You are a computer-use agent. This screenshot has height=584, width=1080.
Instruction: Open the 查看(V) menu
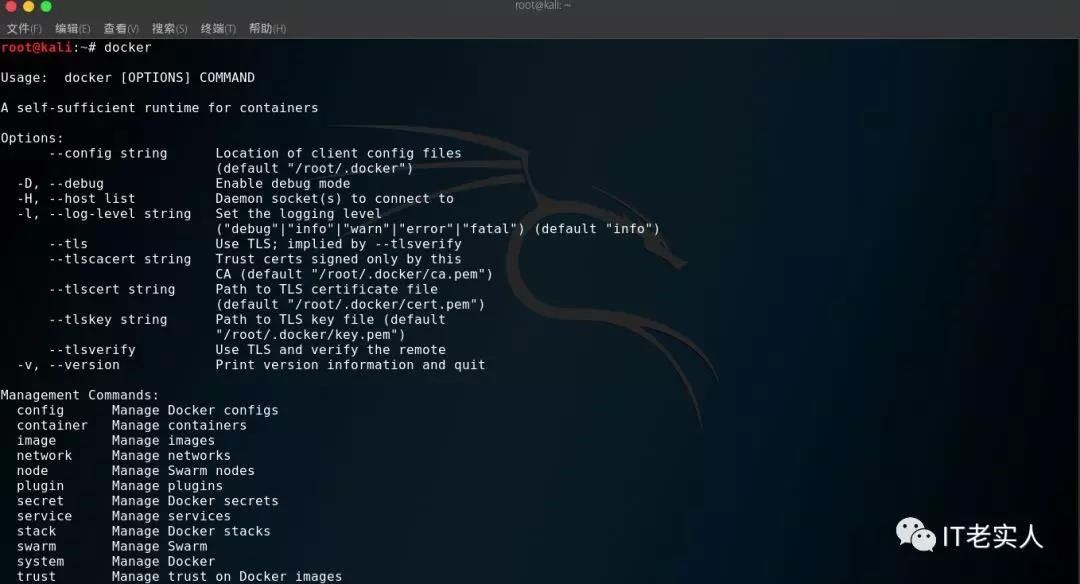click(121, 28)
